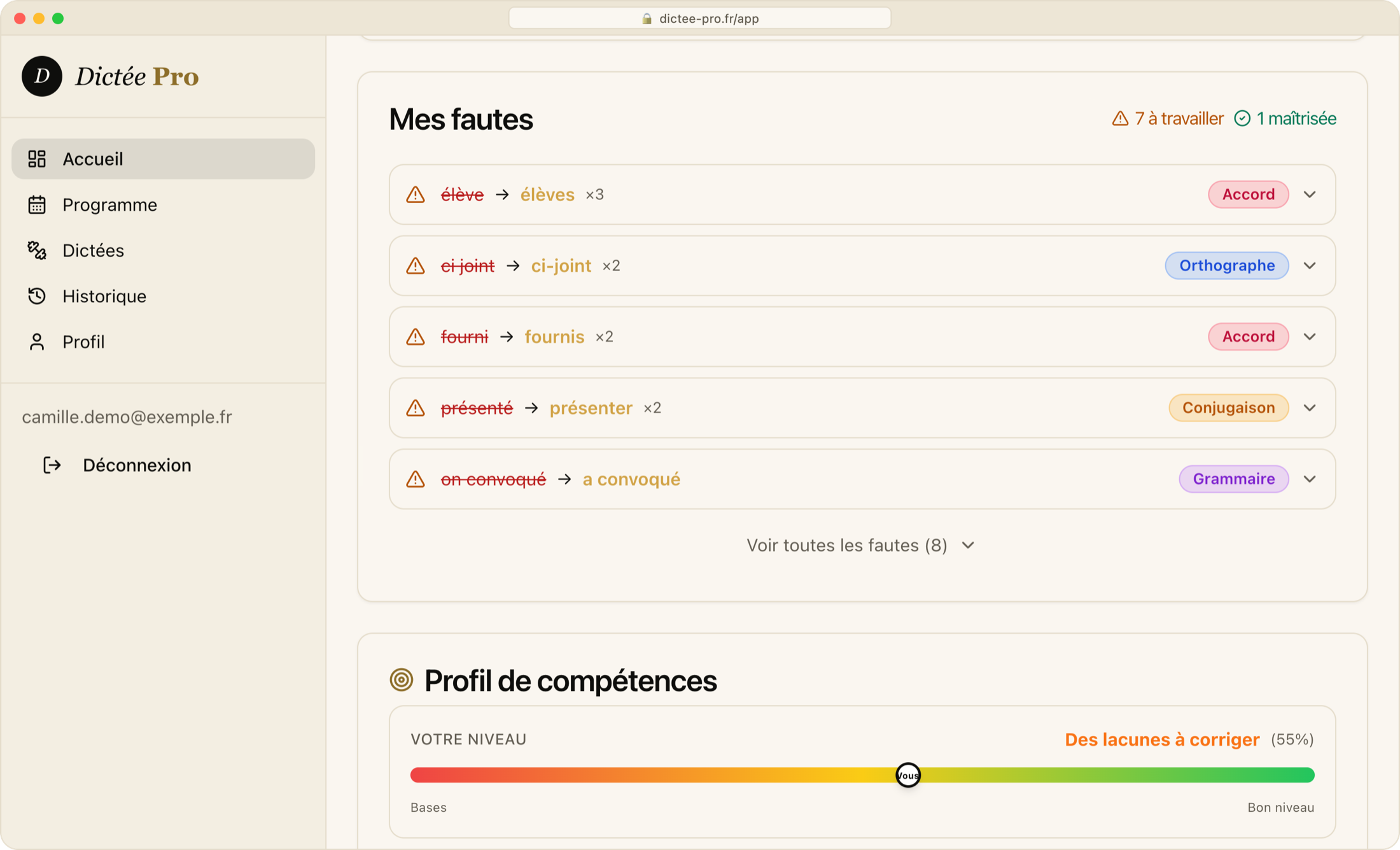Go to Programme in sidebar
1400x850 pixels.
164,204
